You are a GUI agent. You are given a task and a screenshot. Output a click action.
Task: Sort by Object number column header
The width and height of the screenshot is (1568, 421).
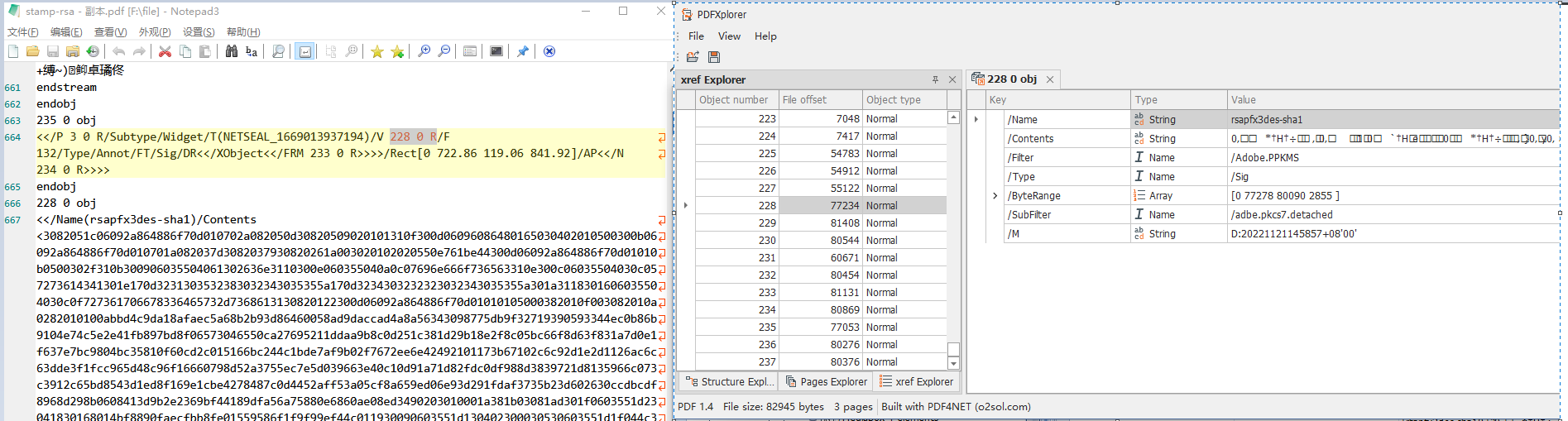[736, 100]
